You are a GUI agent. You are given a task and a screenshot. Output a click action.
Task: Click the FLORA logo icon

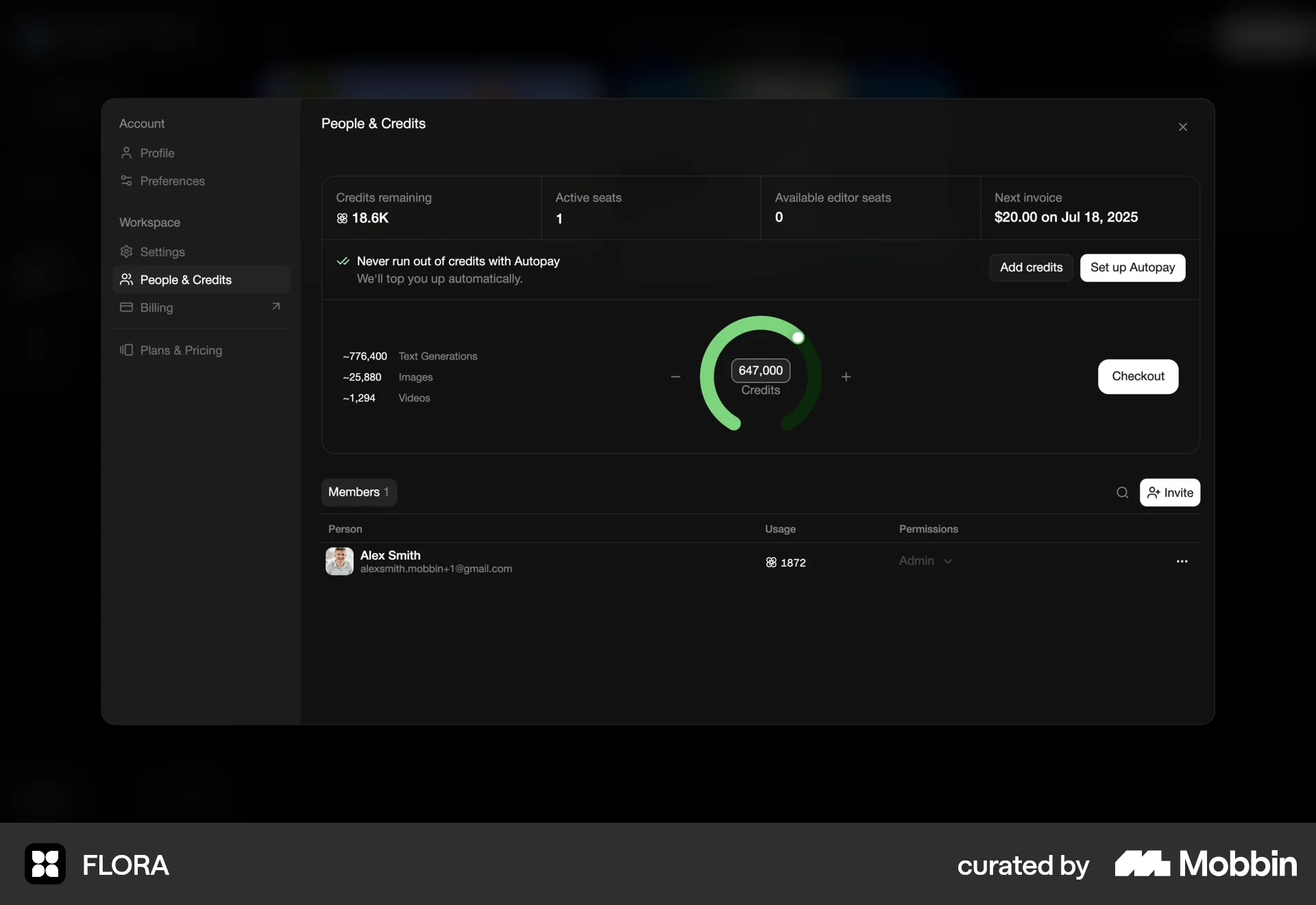(x=45, y=864)
